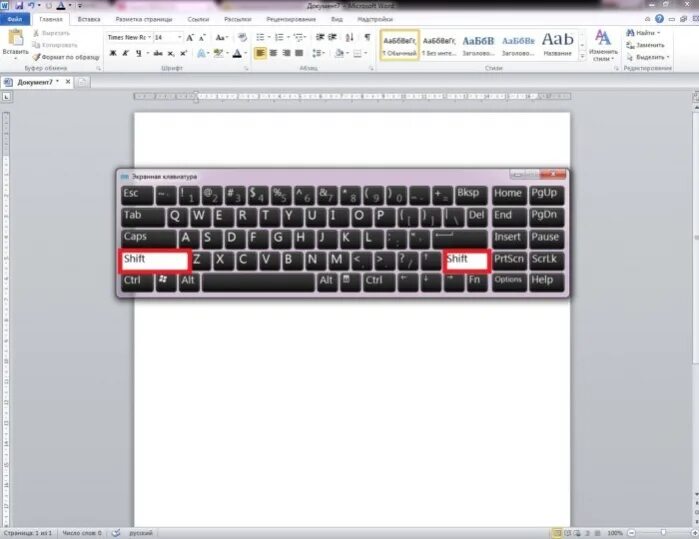Copy selection with Копировать

coord(55,45)
